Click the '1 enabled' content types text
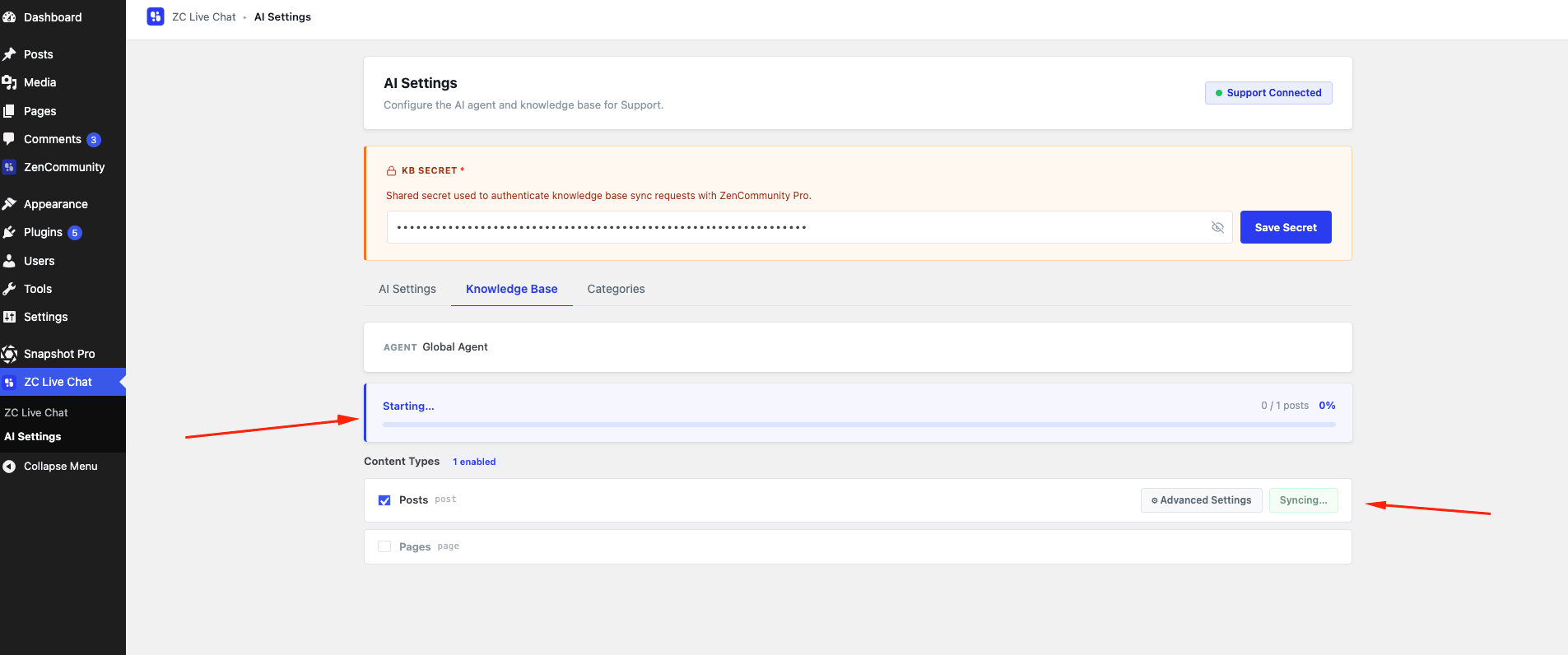 pos(474,462)
